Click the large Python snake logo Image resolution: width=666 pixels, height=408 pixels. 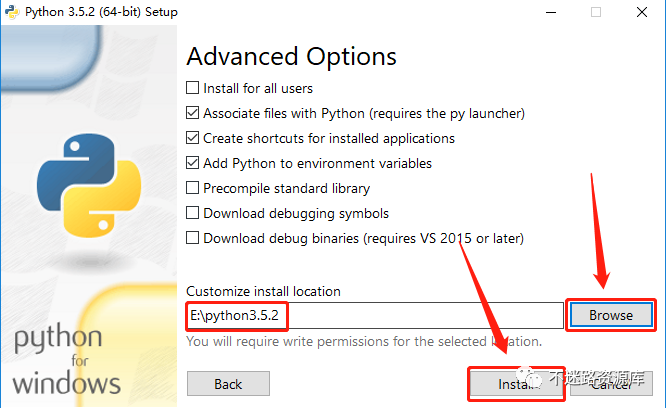(x=89, y=186)
